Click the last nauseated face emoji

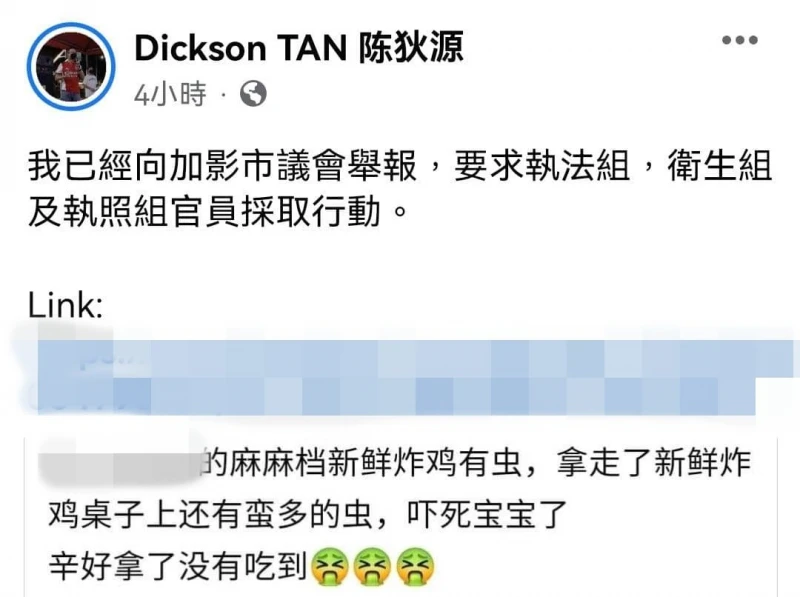pyautogui.click(x=415, y=566)
